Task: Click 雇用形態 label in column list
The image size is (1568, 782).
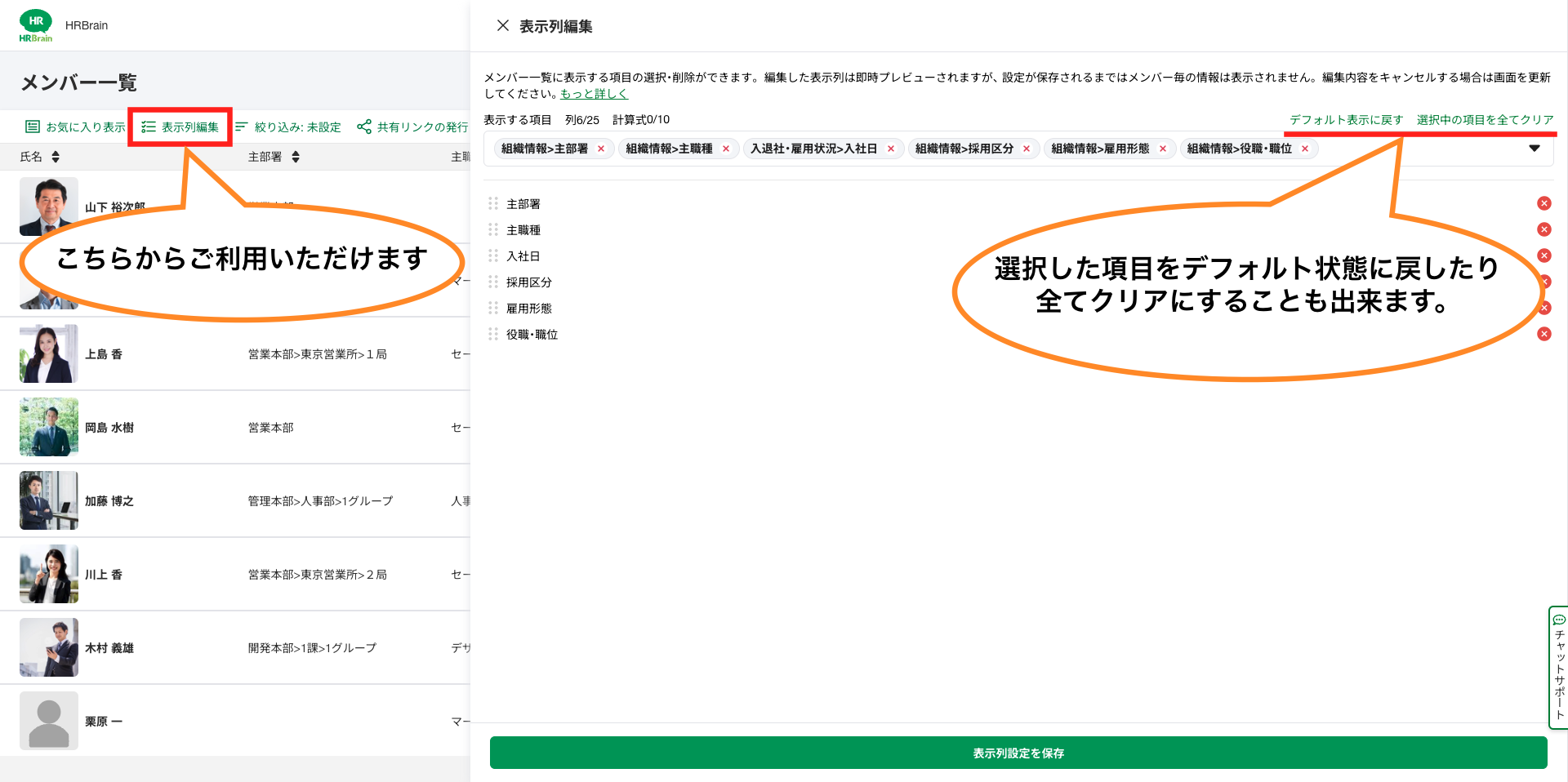Action: point(529,309)
